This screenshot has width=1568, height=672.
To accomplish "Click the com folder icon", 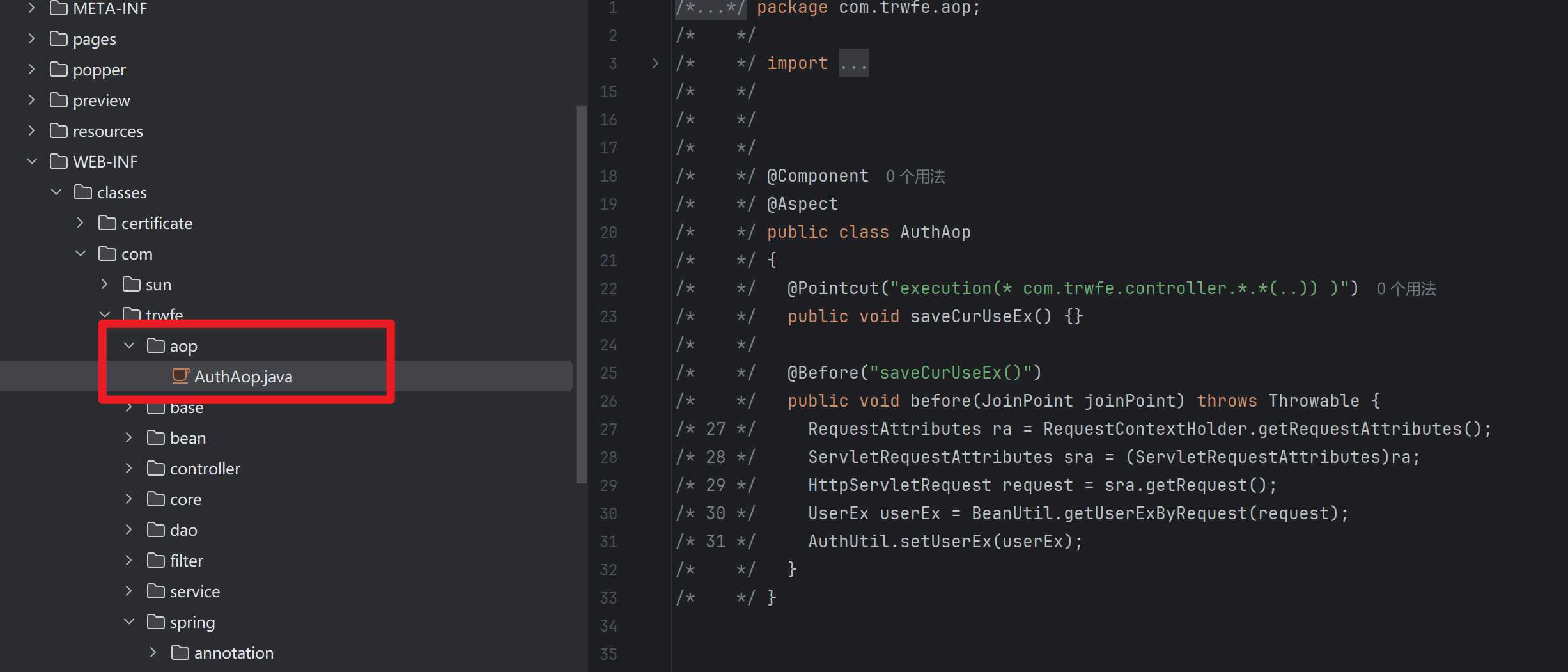I will (107, 254).
